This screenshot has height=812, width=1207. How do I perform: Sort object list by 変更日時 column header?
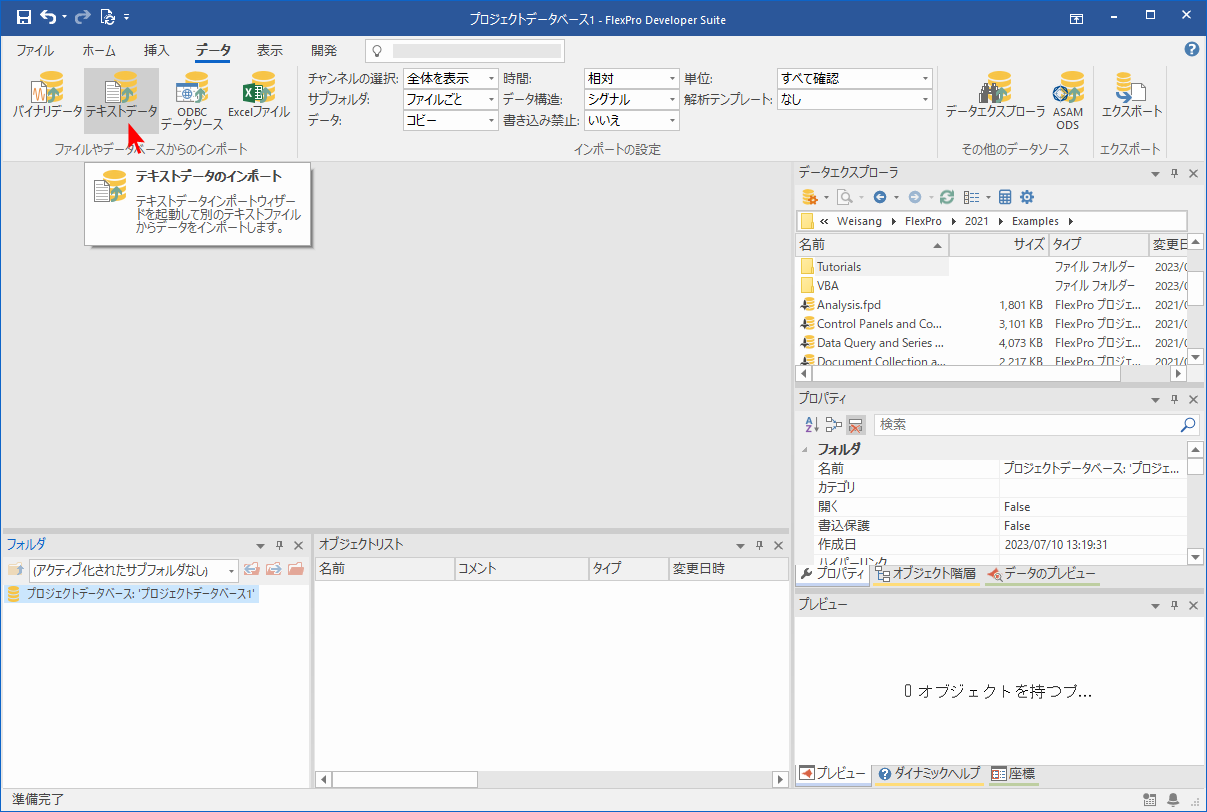tap(728, 569)
